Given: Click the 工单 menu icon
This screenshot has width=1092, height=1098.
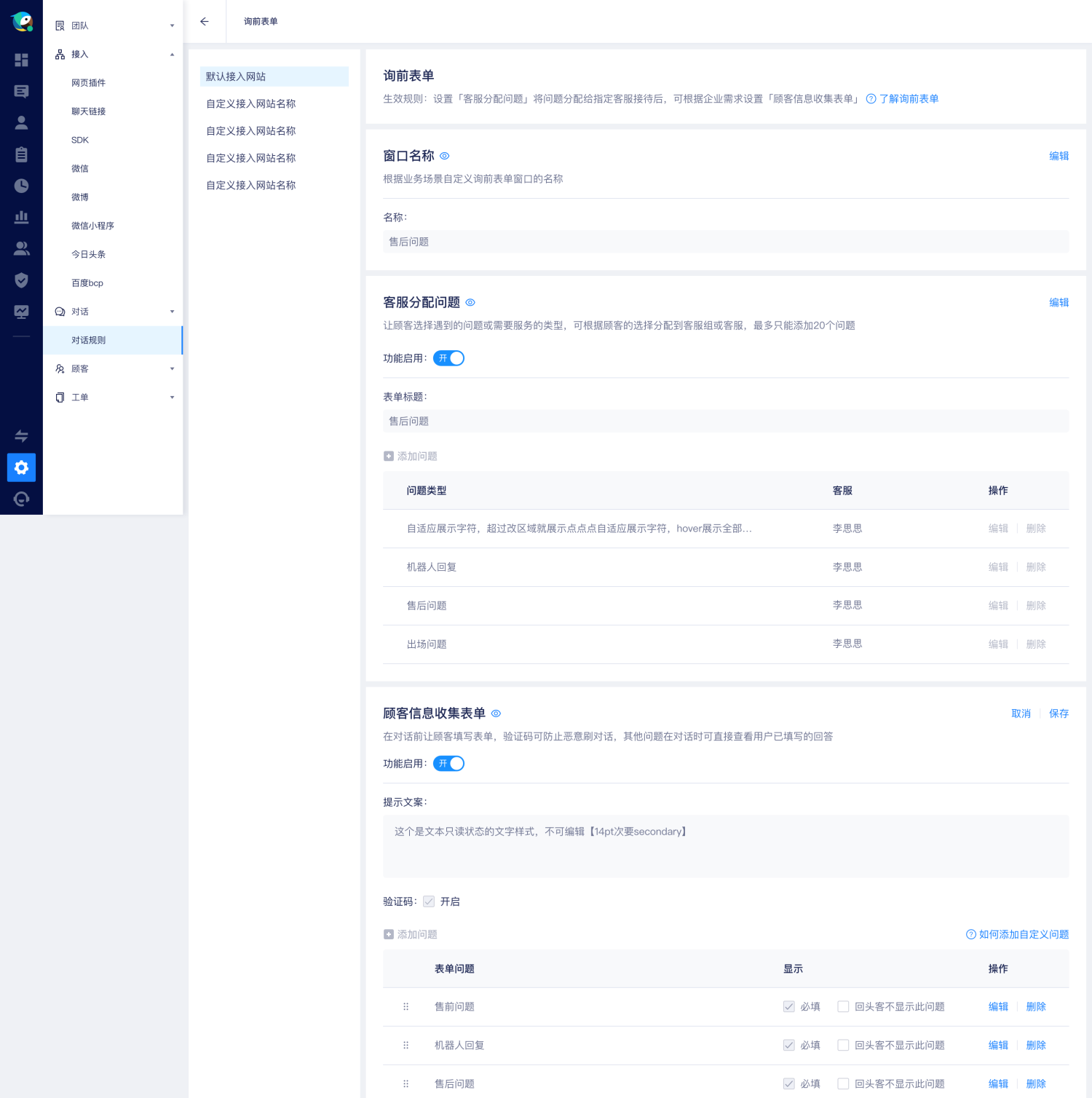Looking at the screenshot, I should (x=60, y=398).
